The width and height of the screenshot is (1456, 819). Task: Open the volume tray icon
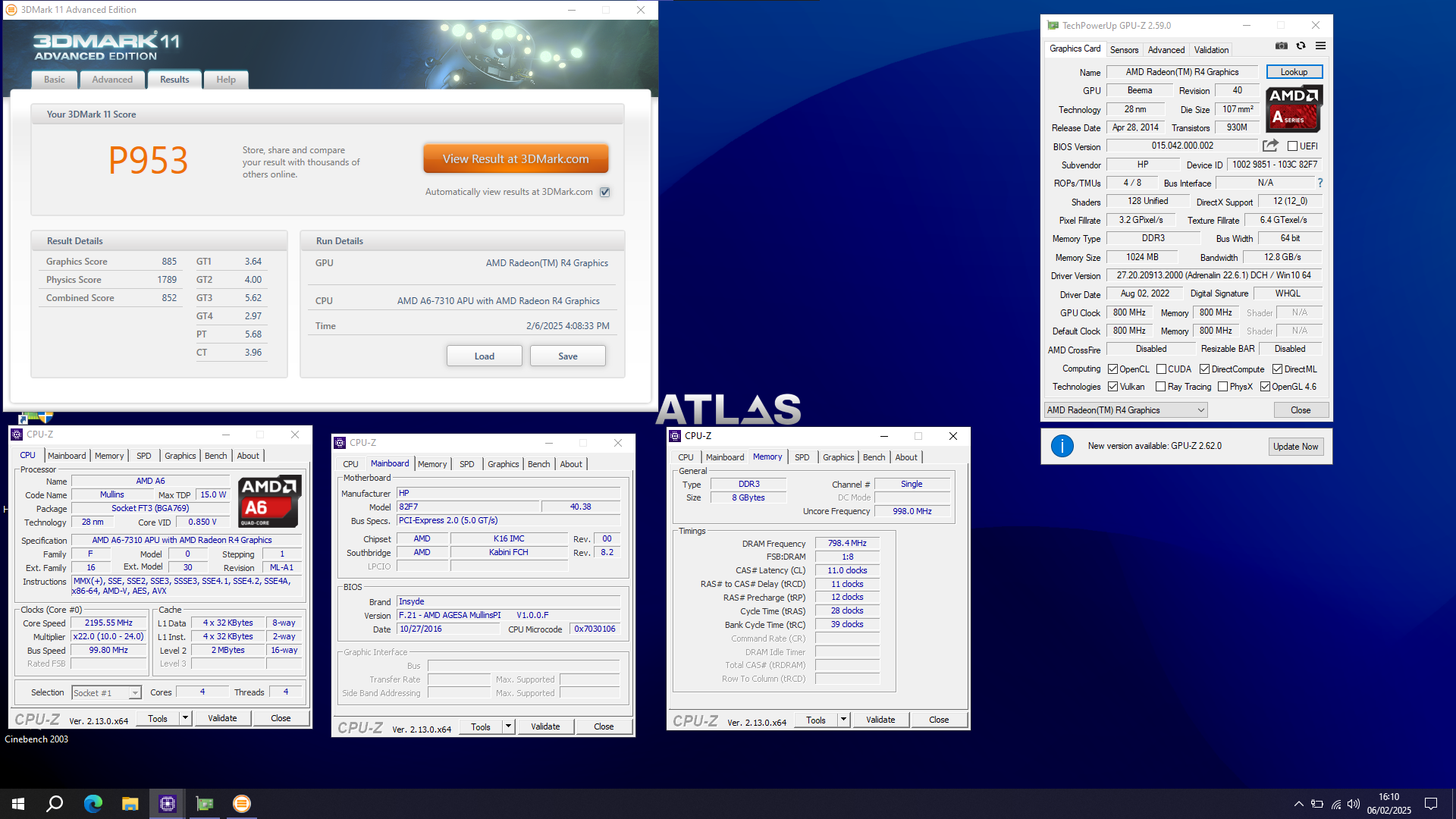[1354, 804]
